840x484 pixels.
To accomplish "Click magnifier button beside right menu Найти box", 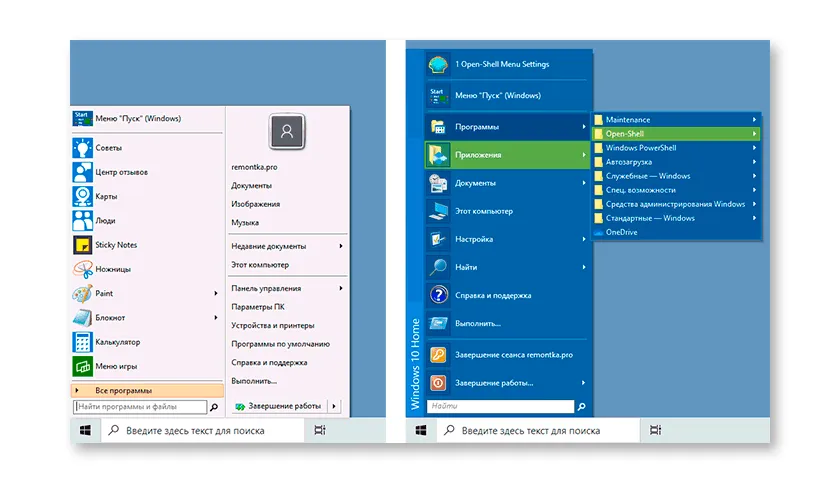I will click(x=581, y=407).
